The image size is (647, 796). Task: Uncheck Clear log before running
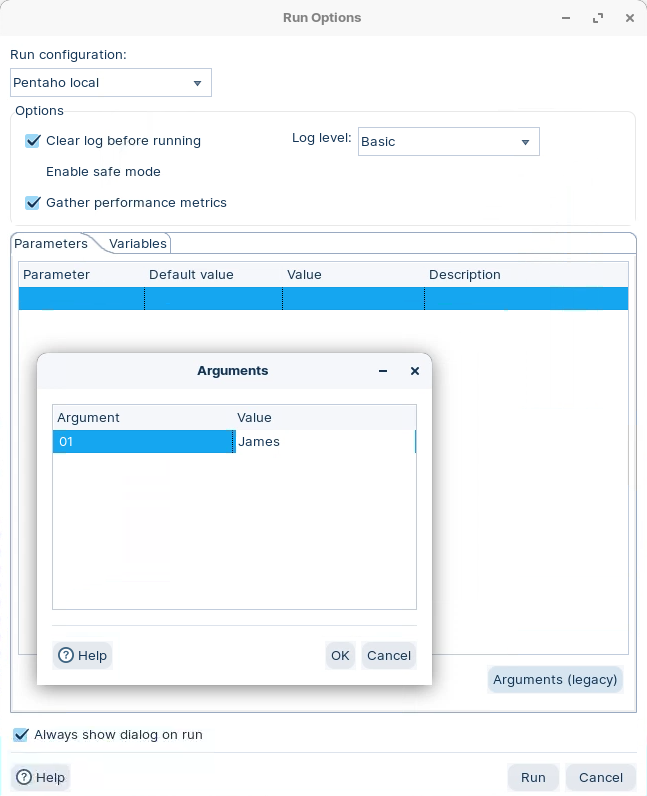[33, 141]
